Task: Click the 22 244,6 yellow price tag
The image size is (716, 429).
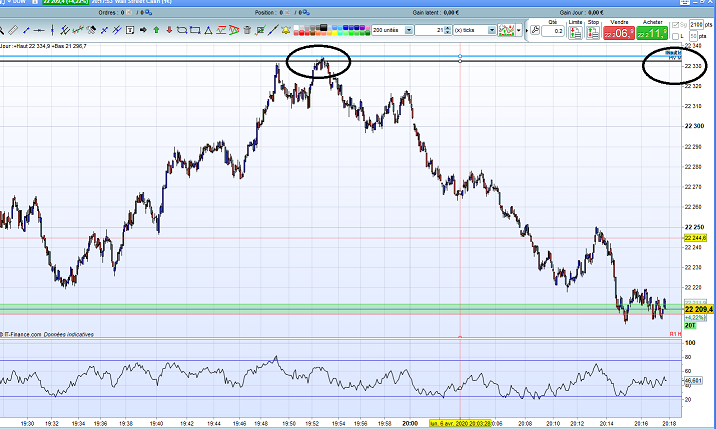Action: tap(695, 238)
